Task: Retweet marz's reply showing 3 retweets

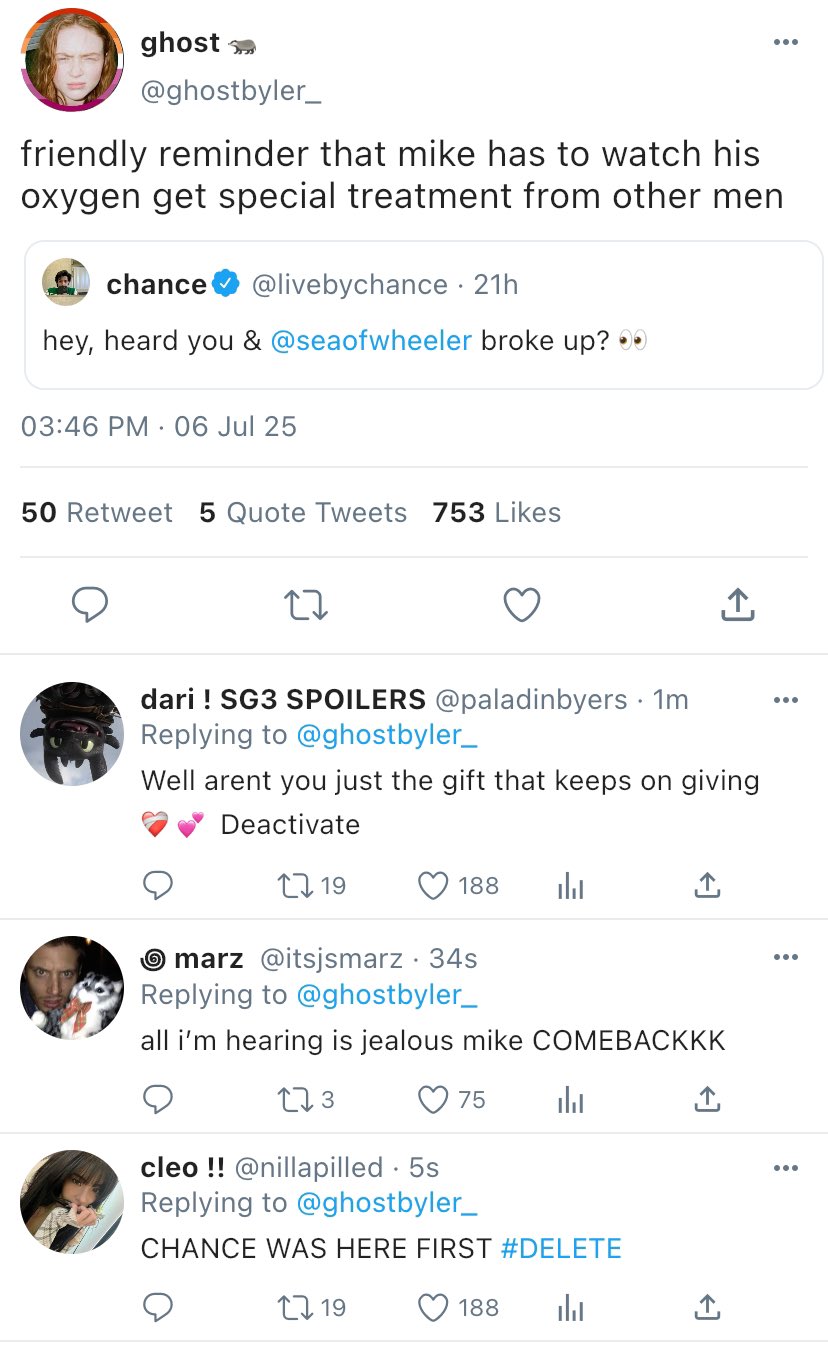Action: (297, 1099)
